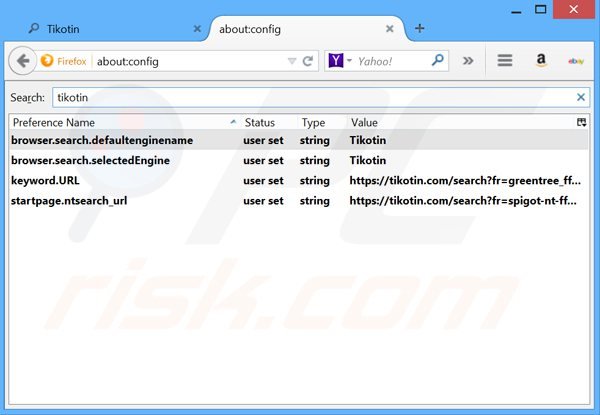600x415 pixels.
Task: Select browser.search.defaultenginename preference row
Action: click(x=298, y=140)
